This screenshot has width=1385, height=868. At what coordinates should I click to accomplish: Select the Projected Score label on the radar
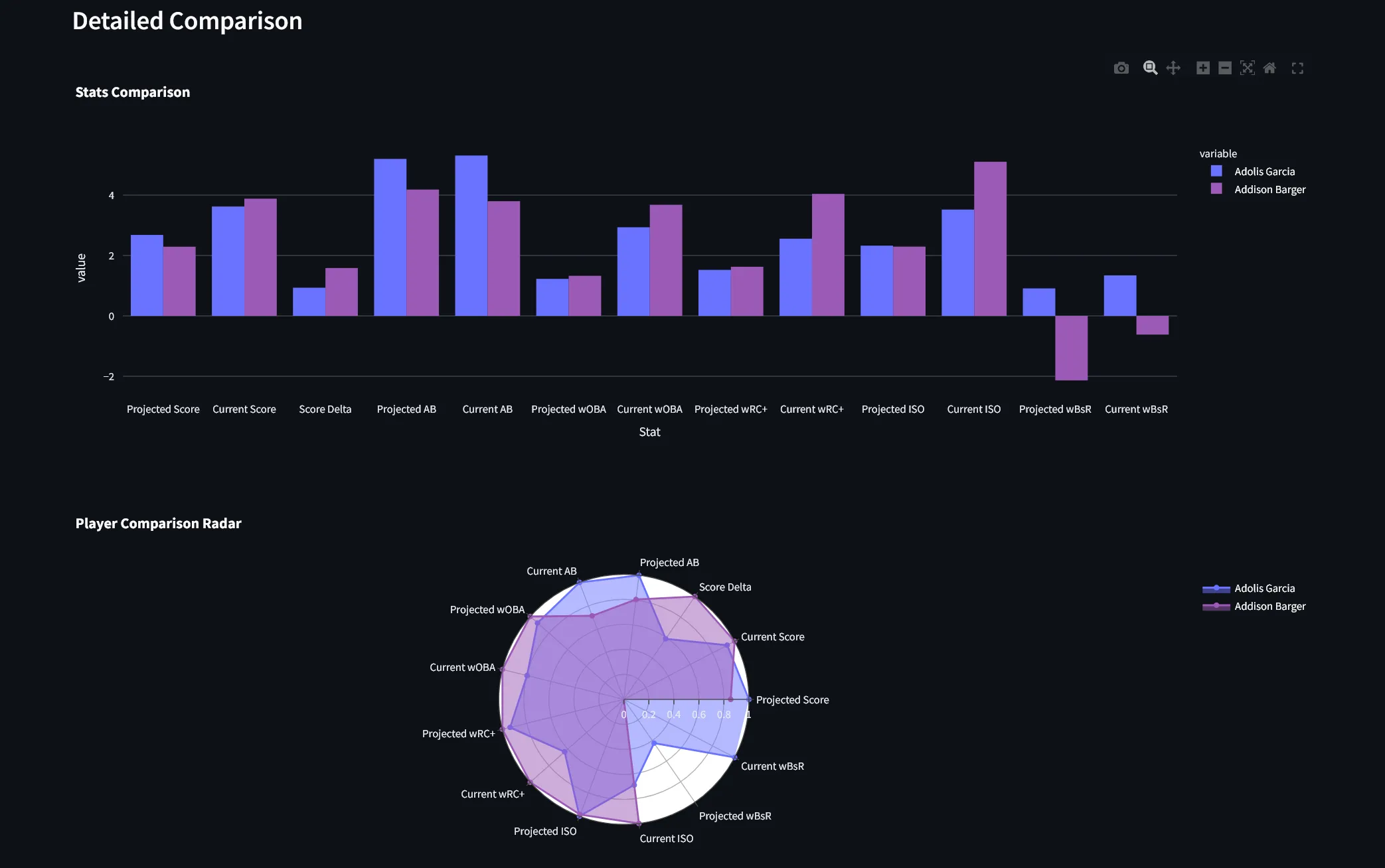(x=792, y=699)
